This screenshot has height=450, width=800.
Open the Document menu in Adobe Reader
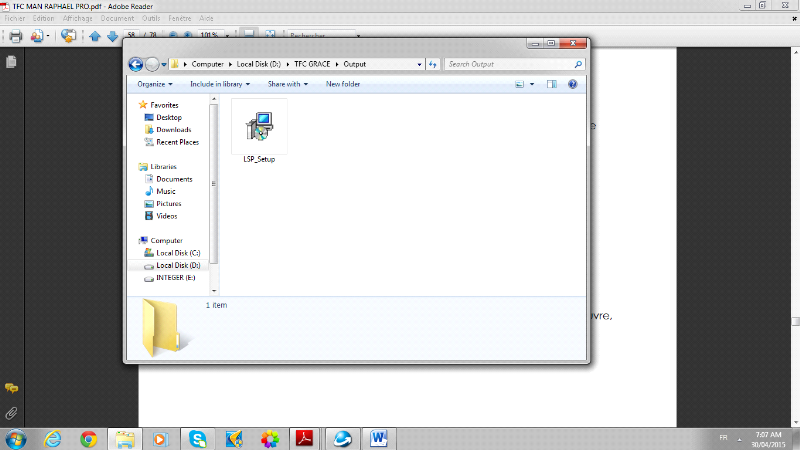pyautogui.click(x=117, y=18)
